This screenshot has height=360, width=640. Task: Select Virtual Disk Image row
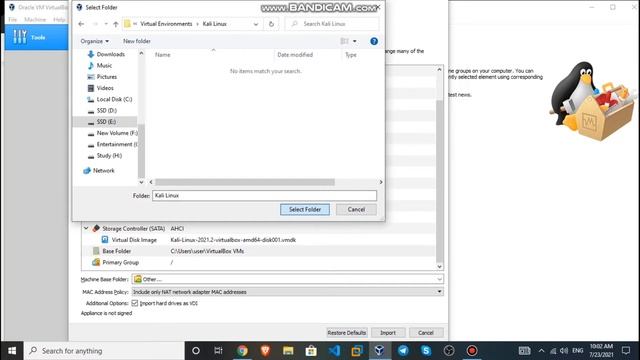(259, 240)
